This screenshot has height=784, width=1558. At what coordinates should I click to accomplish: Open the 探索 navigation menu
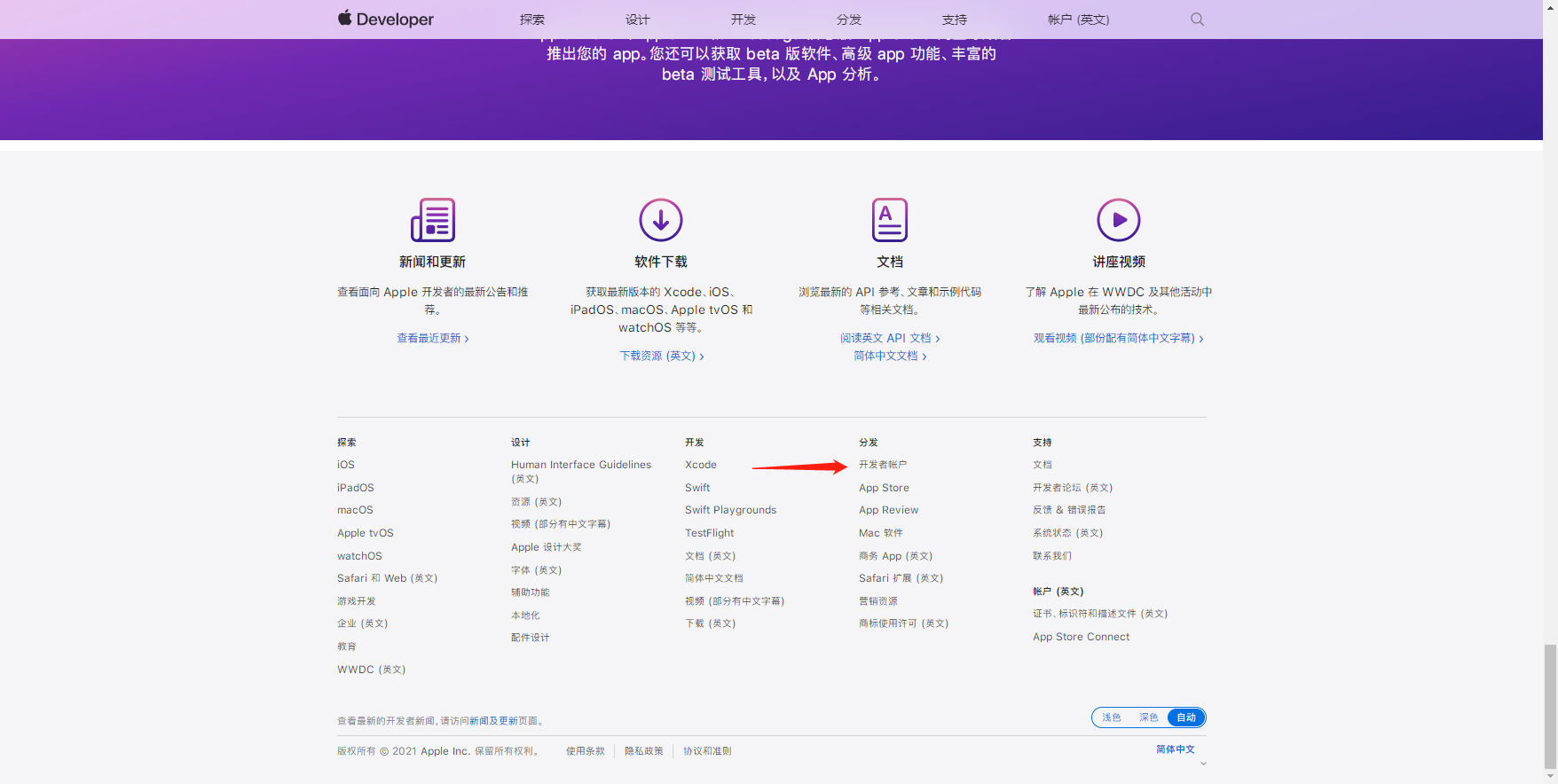[532, 20]
